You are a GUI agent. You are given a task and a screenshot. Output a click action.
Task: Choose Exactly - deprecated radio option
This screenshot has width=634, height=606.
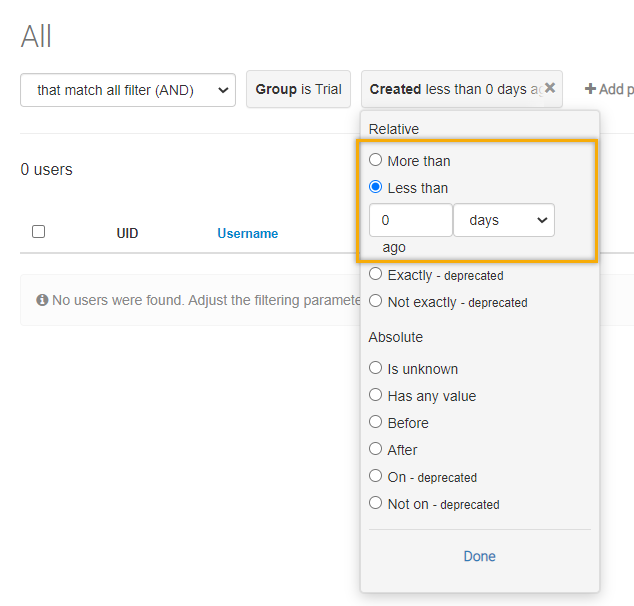point(375,274)
